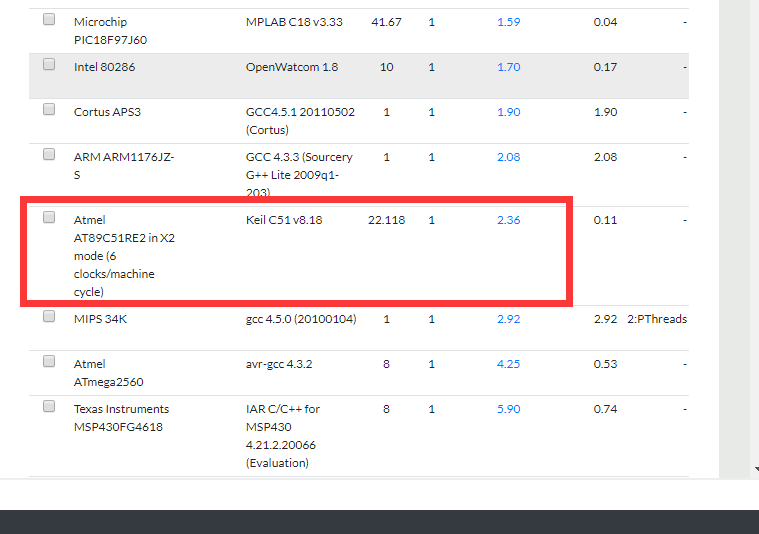Click the Texas Instruments MSP430FG4618 name
The height and width of the screenshot is (534, 759).
[121, 418]
